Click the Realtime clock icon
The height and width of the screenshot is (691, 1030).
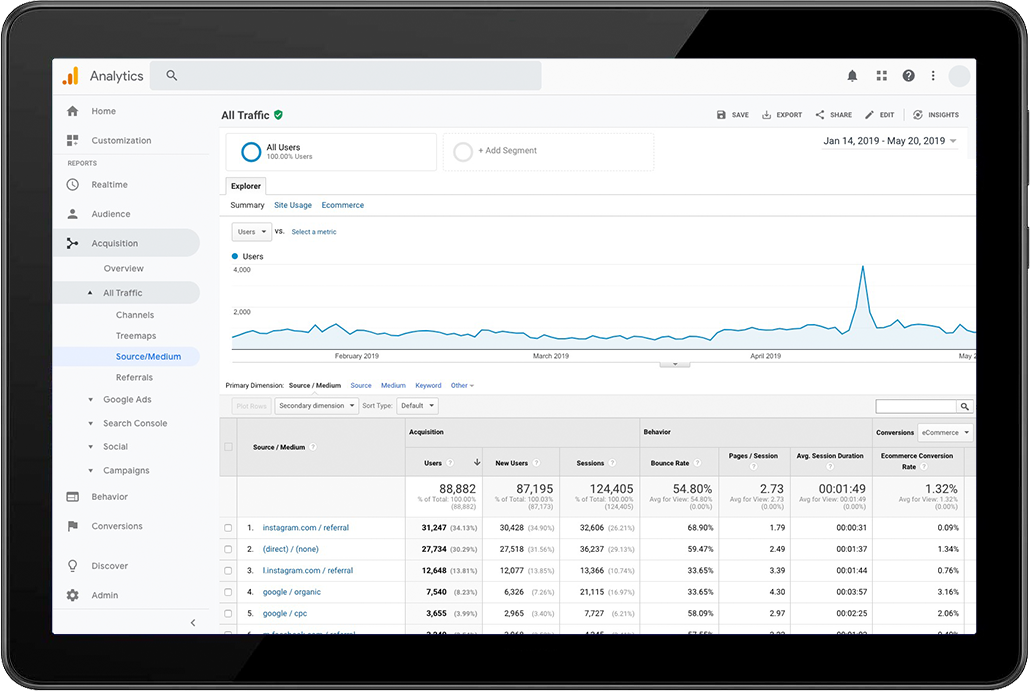pos(72,185)
